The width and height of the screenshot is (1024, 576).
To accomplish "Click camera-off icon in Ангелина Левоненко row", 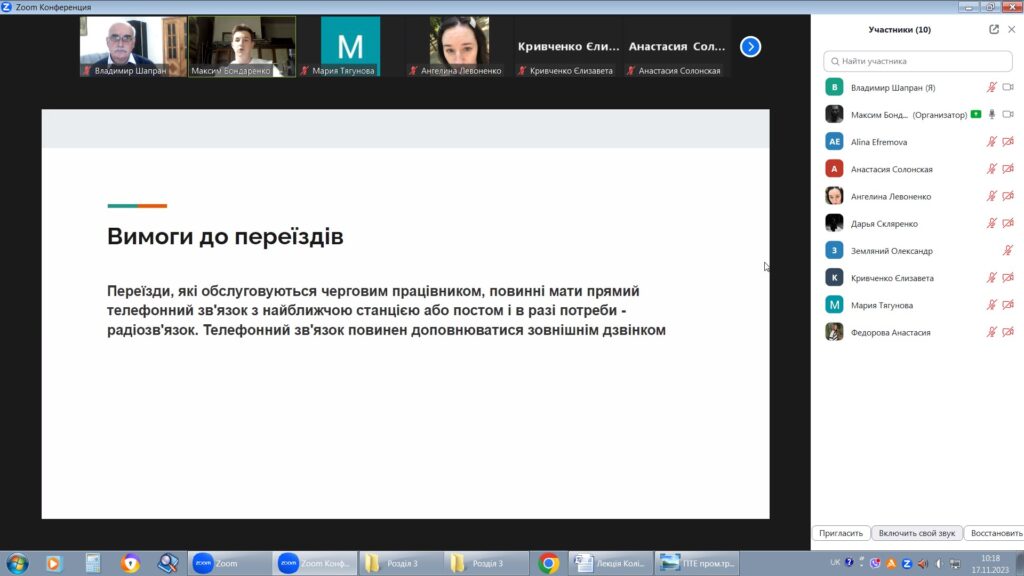I will tap(1008, 196).
